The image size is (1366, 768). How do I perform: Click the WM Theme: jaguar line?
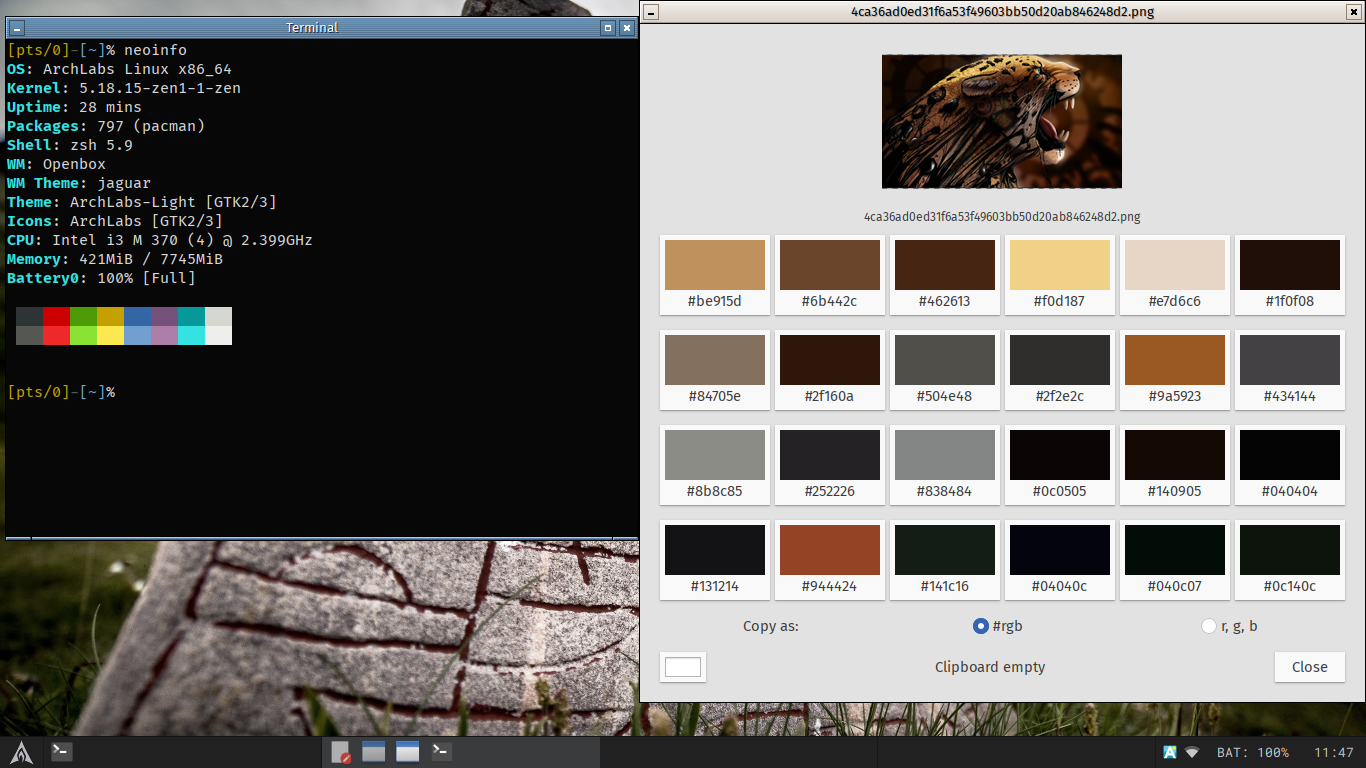click(79, 183)
